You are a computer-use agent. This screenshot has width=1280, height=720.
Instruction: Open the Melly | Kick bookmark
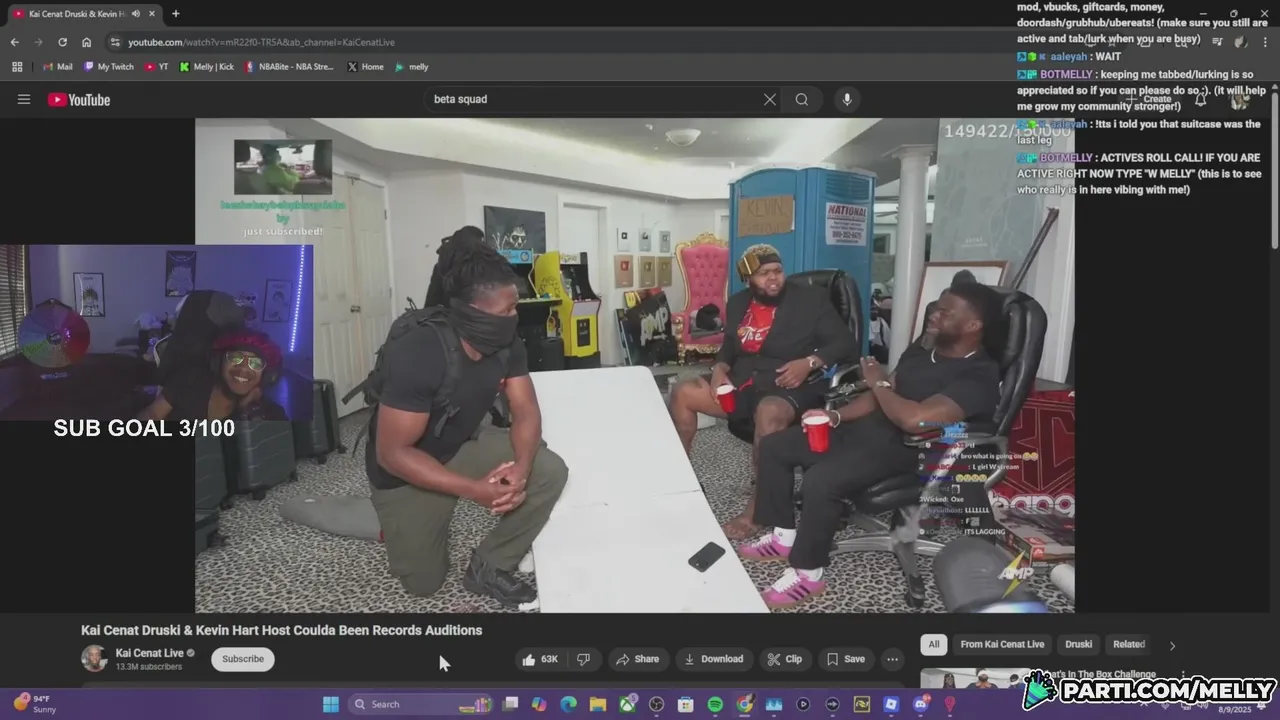pos(207,67)
